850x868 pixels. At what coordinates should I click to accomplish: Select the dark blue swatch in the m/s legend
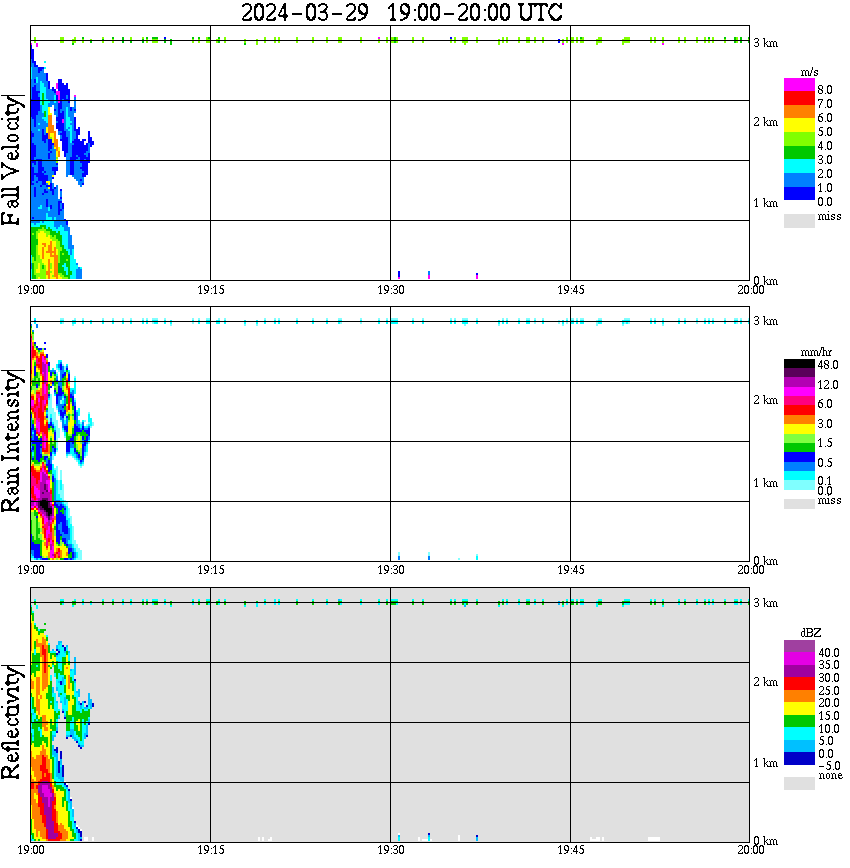coord(799,193)
